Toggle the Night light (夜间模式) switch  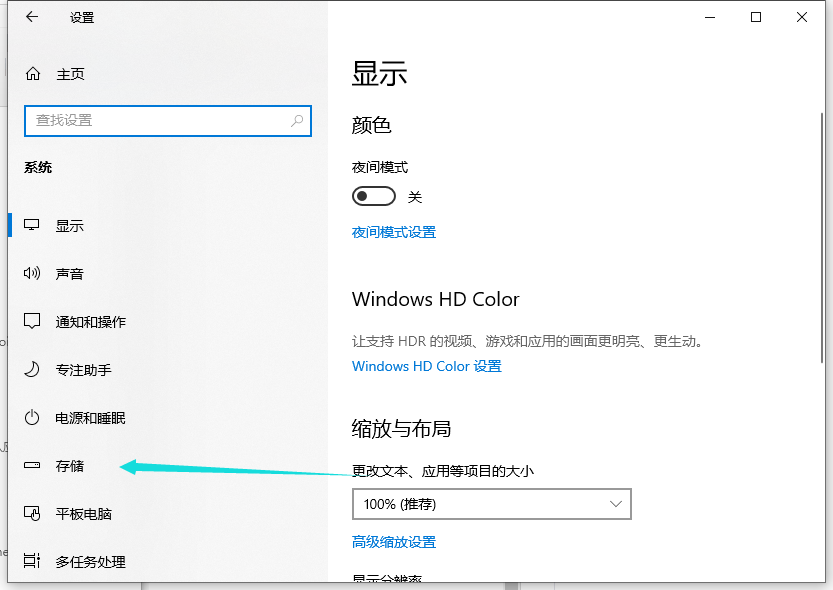coord(374,197)
